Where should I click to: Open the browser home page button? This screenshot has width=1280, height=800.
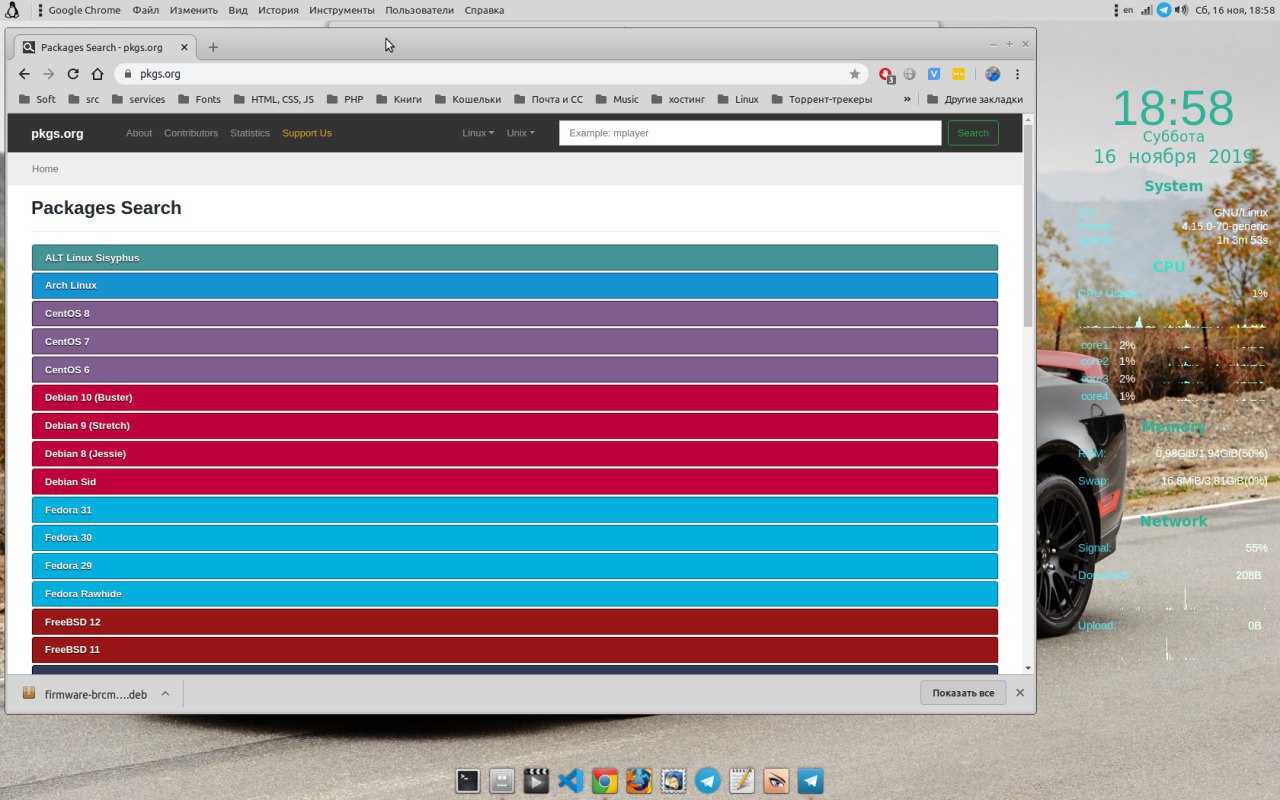97,74
